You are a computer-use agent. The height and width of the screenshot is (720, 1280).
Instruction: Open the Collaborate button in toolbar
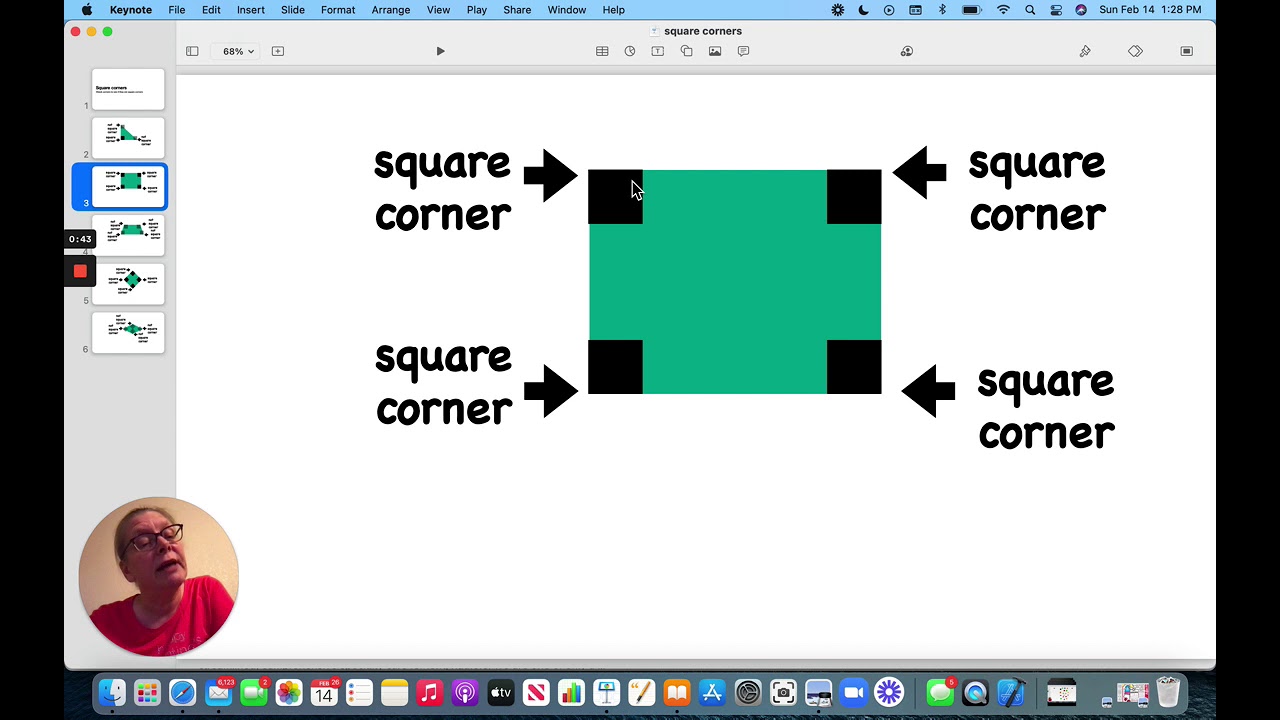pos(907,51)
